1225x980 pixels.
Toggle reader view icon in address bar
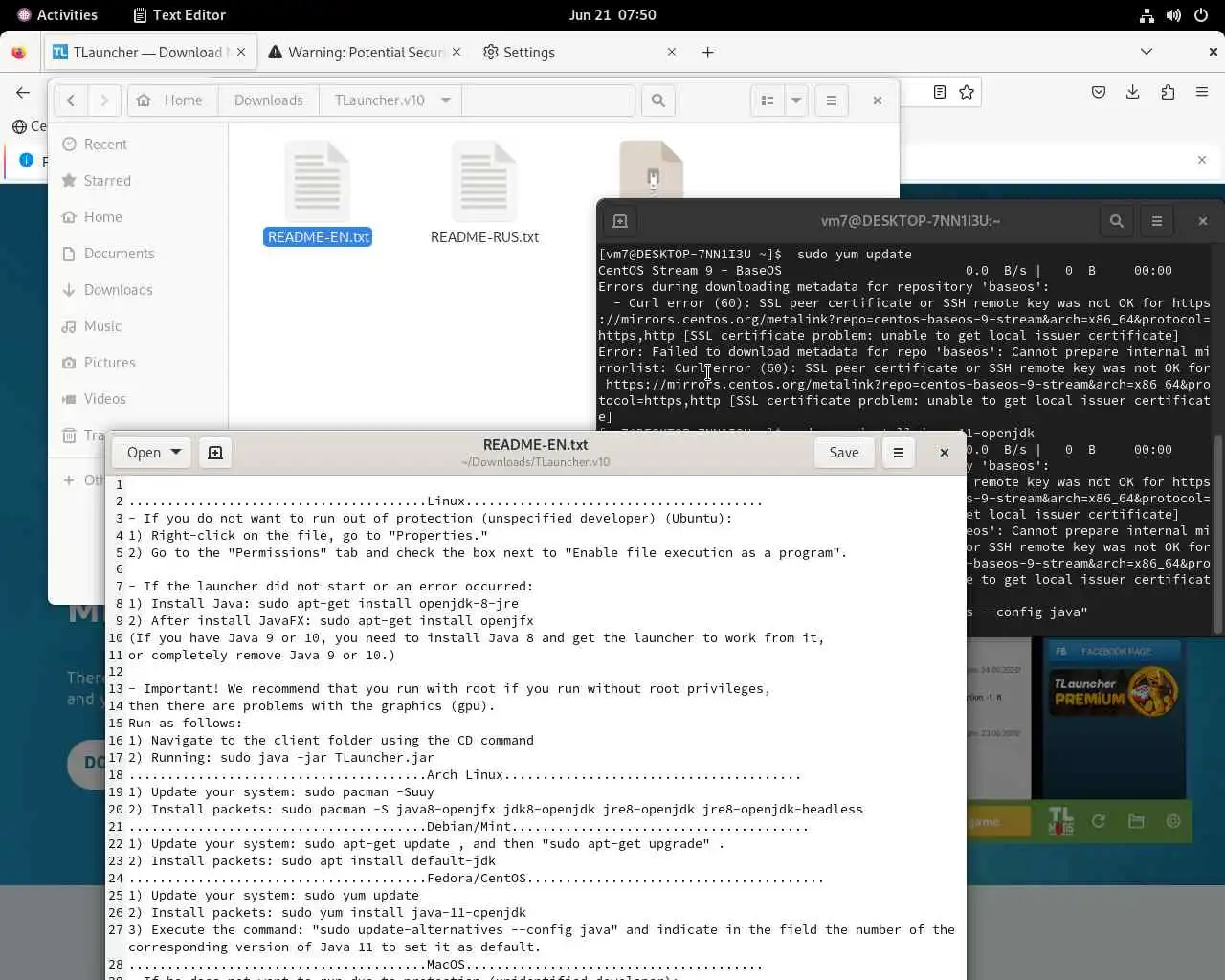tap(940, 92)
